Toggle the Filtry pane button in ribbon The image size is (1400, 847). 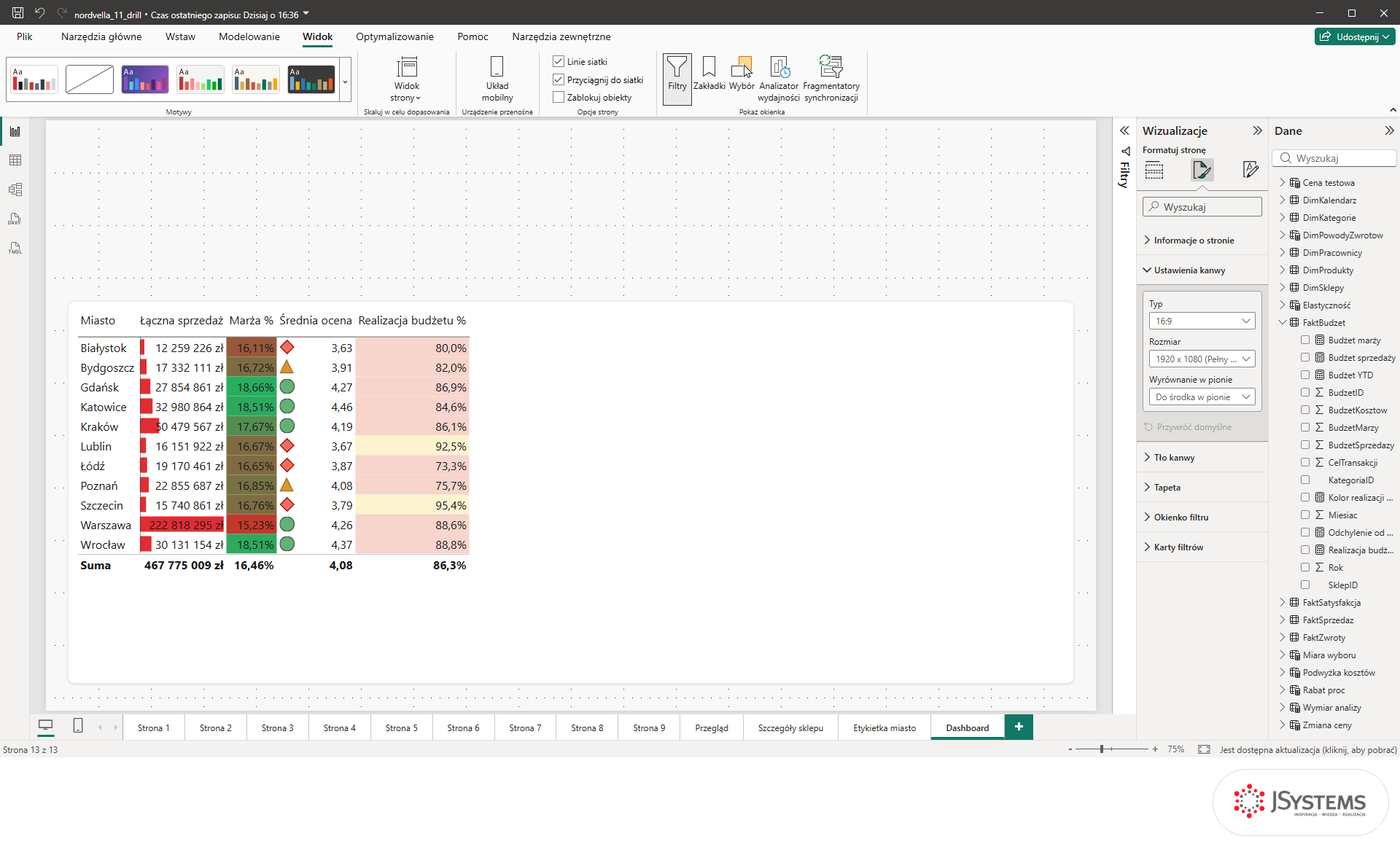pos(677,78)
